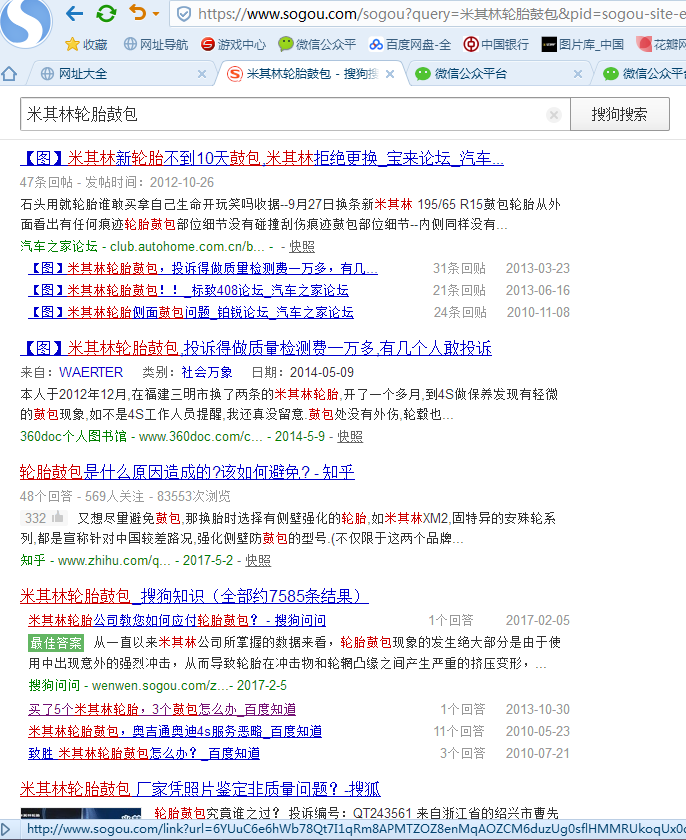
Task: Open the dropdown beside the undo arrow
Action: pyautogui.click(x=156, y=14)
